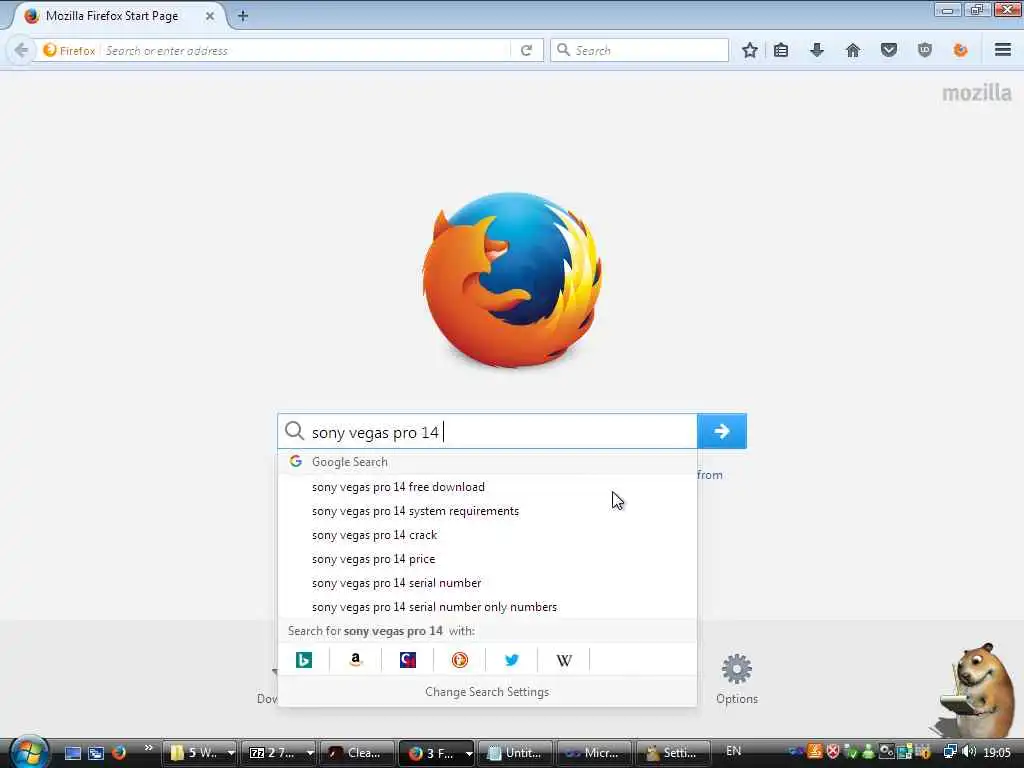Click the back arrow navigation button
Screen dimensions: 1024x768
click(21, 50)
